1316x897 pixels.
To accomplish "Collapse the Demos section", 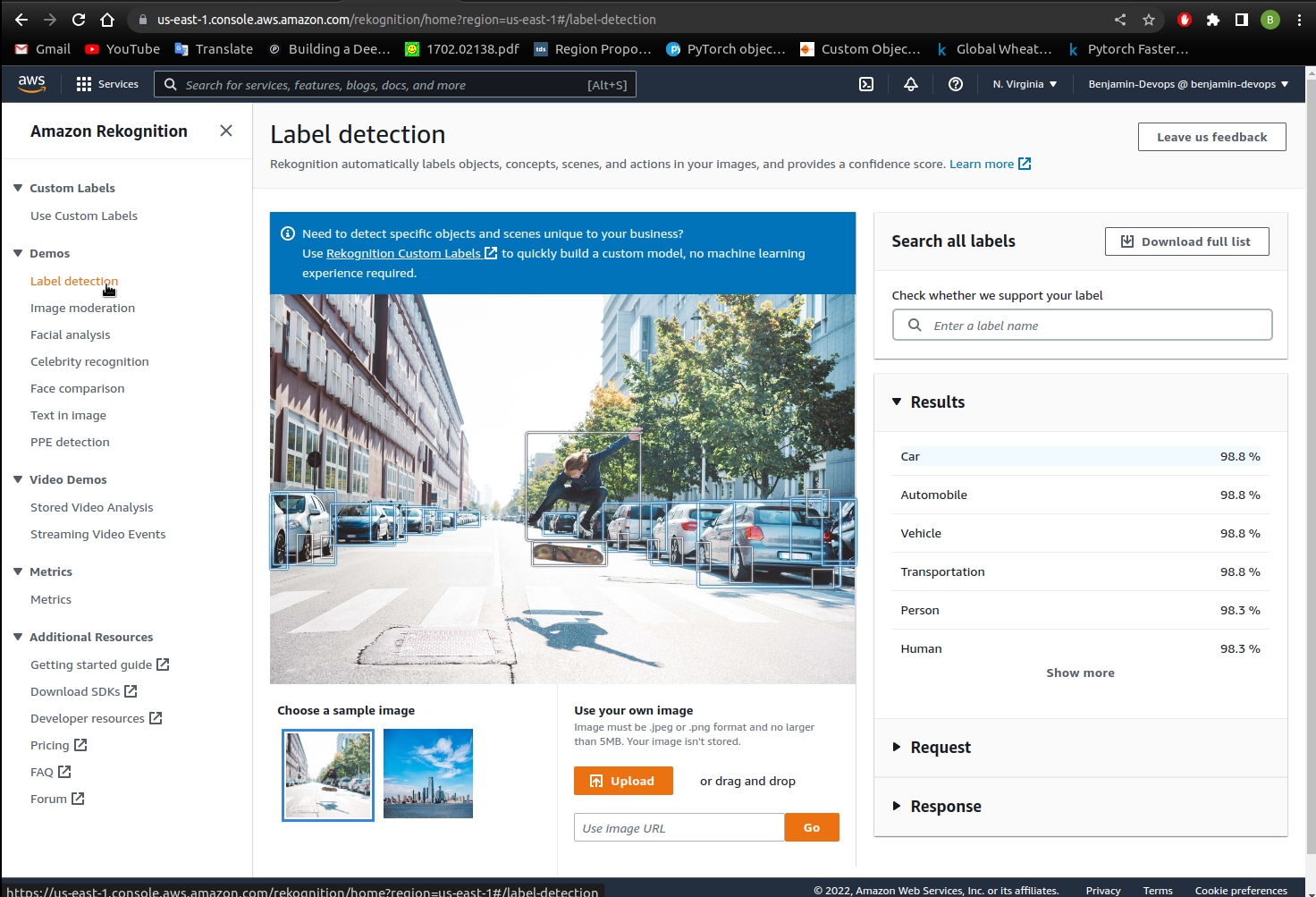I will pyautogui.click(x=18, y=253).
